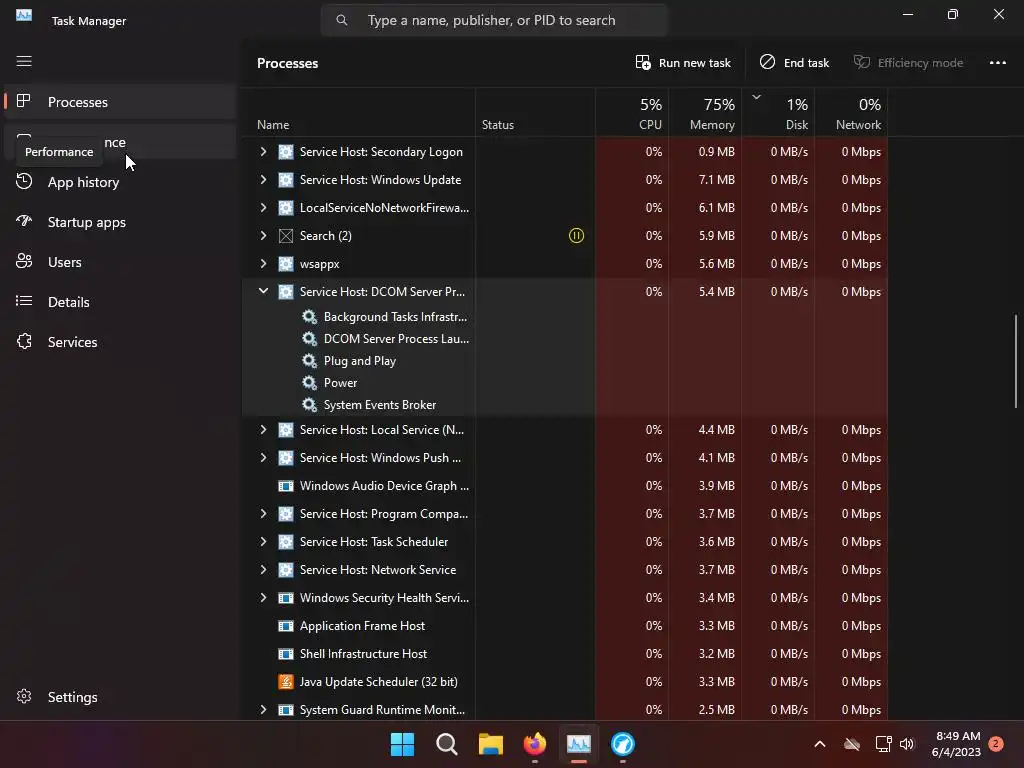Expand Service Host: Secondary Logon

263,152
